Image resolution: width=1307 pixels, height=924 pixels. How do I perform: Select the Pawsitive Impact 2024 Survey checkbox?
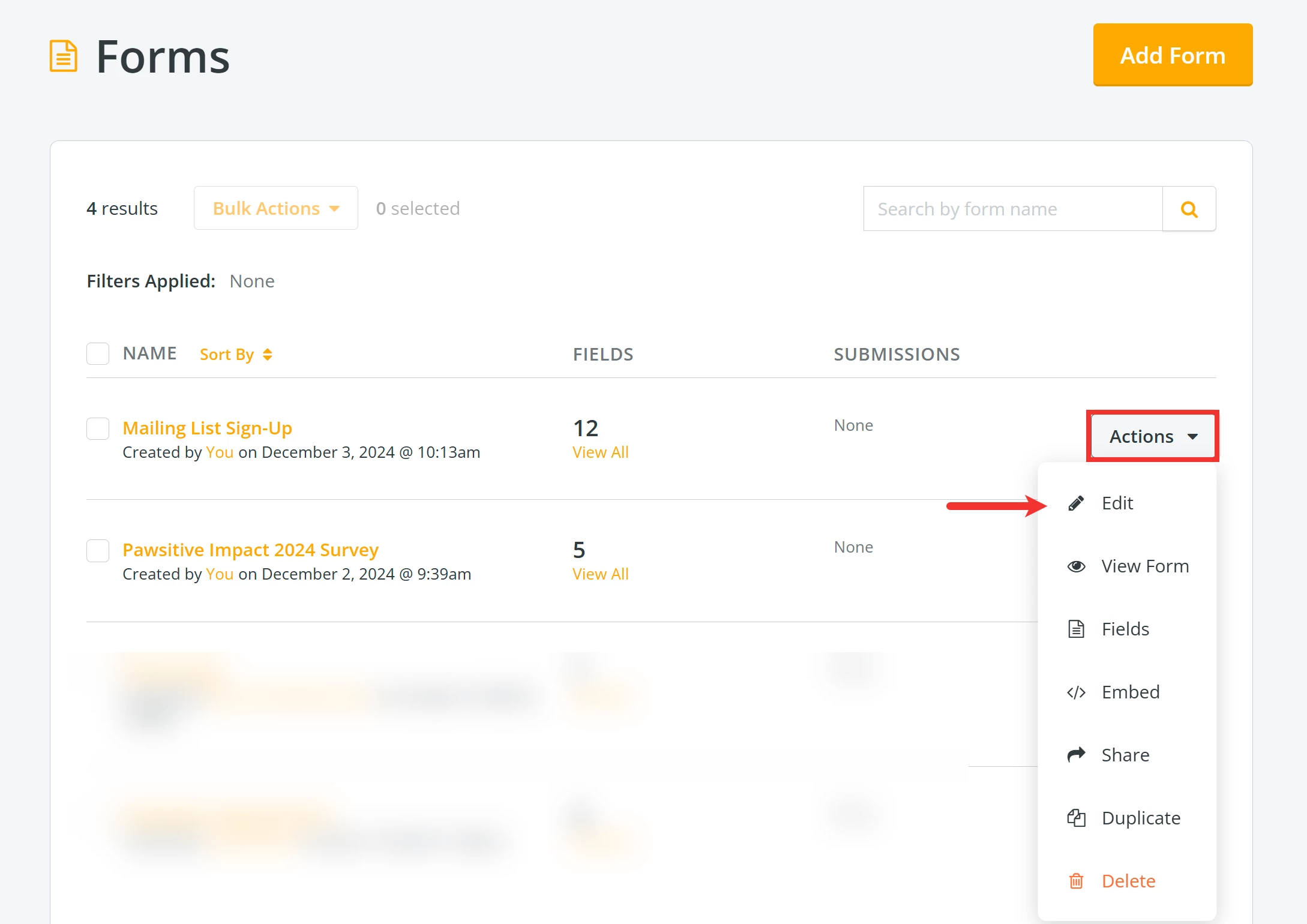tap(98, 550)
